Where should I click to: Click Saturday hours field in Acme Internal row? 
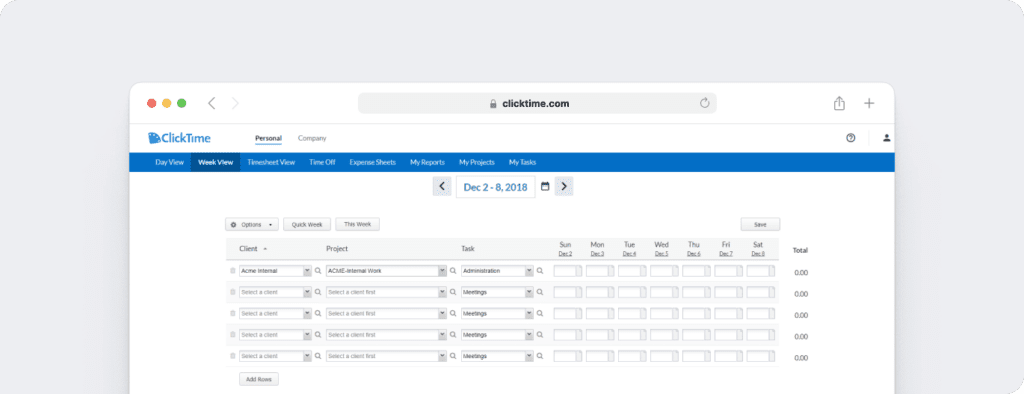758,271
